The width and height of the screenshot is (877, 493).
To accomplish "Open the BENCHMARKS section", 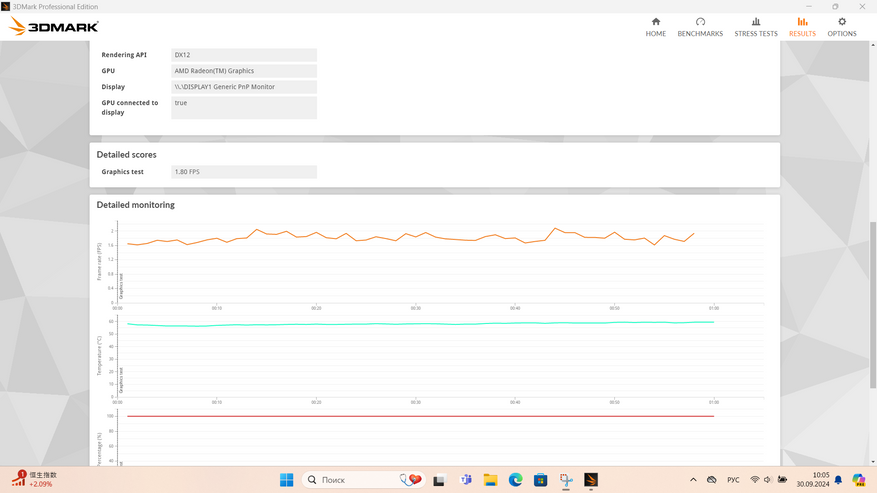I will point(700,27).
